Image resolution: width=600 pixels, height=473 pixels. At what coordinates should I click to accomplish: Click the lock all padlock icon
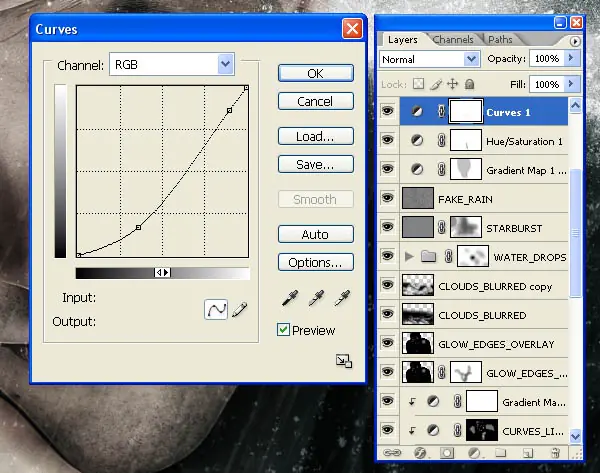pos(470,84)
